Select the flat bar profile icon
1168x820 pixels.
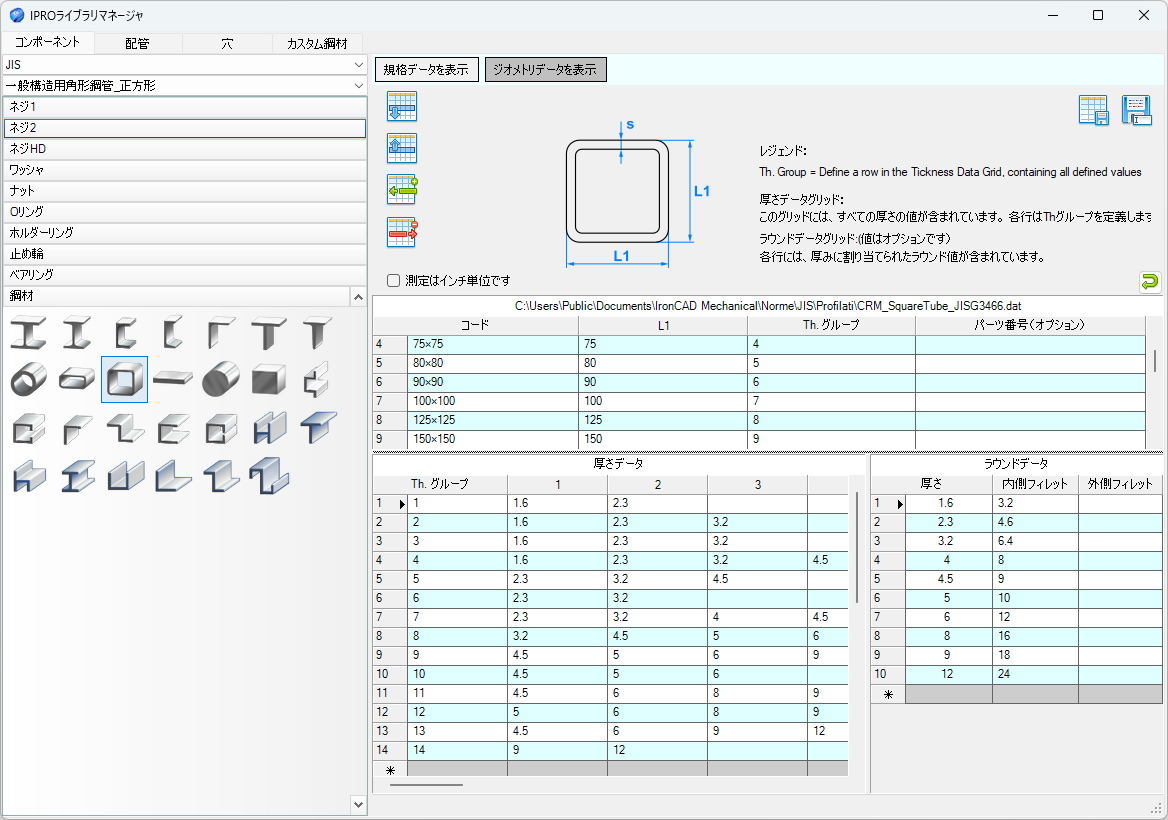tap(173, 379)
